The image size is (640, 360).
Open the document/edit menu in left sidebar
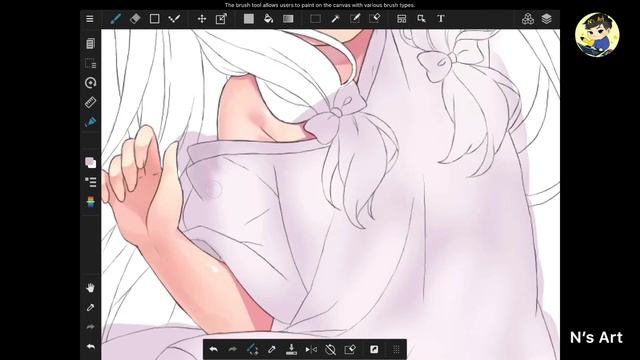pos(91,43)
